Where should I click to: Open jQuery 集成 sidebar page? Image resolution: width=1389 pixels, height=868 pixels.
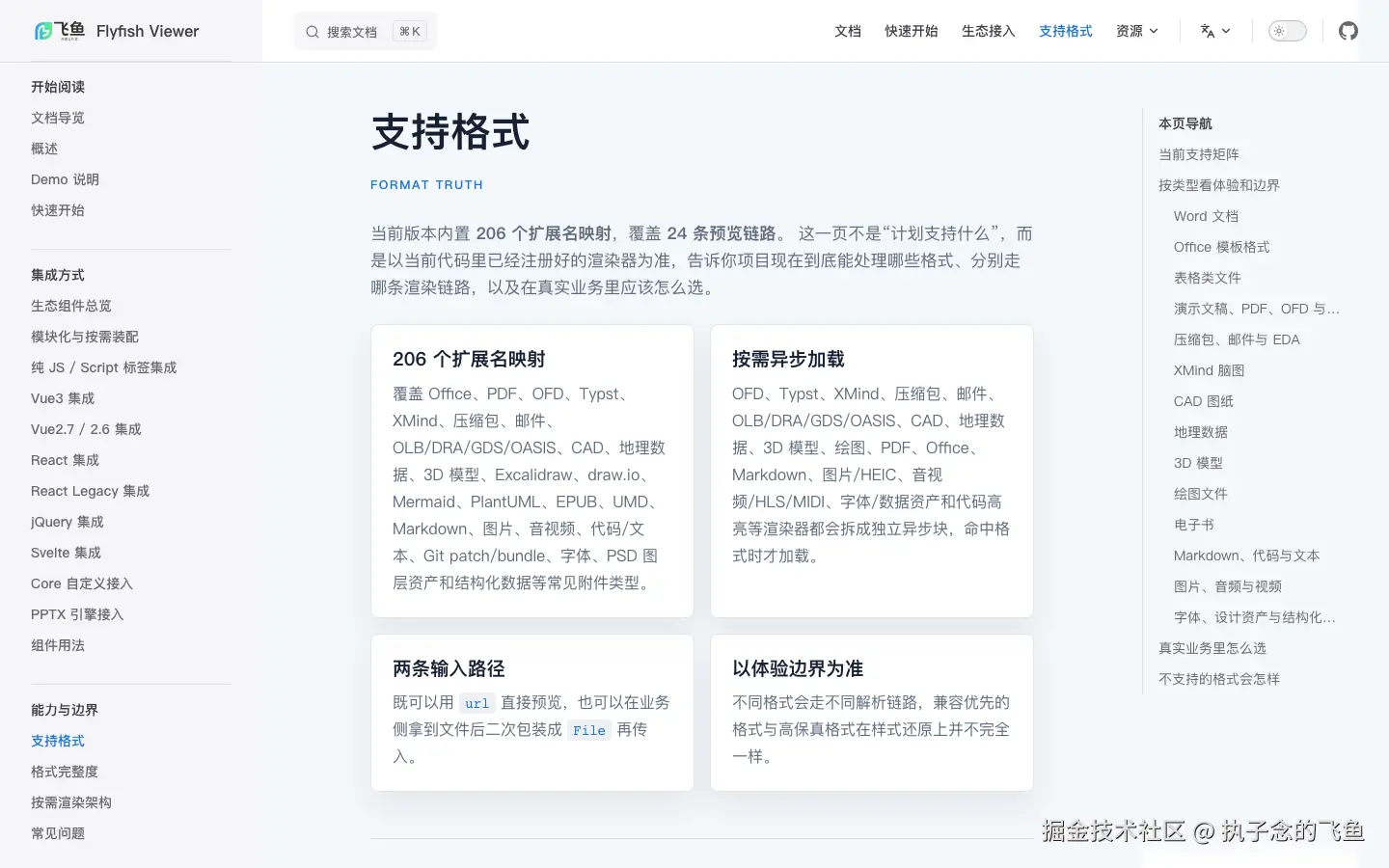[x=68, y=522]
